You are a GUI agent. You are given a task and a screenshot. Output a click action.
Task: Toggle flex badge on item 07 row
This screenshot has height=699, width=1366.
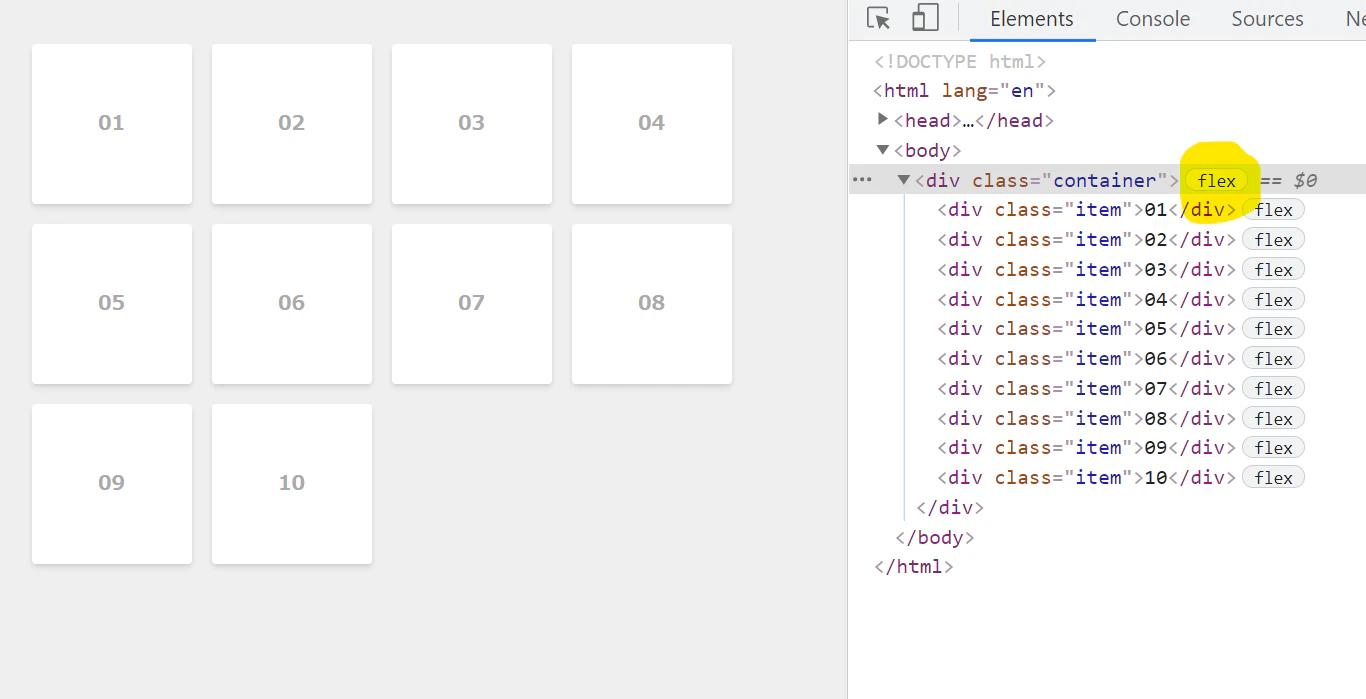pyautogui.click(x=1273, y=389)
